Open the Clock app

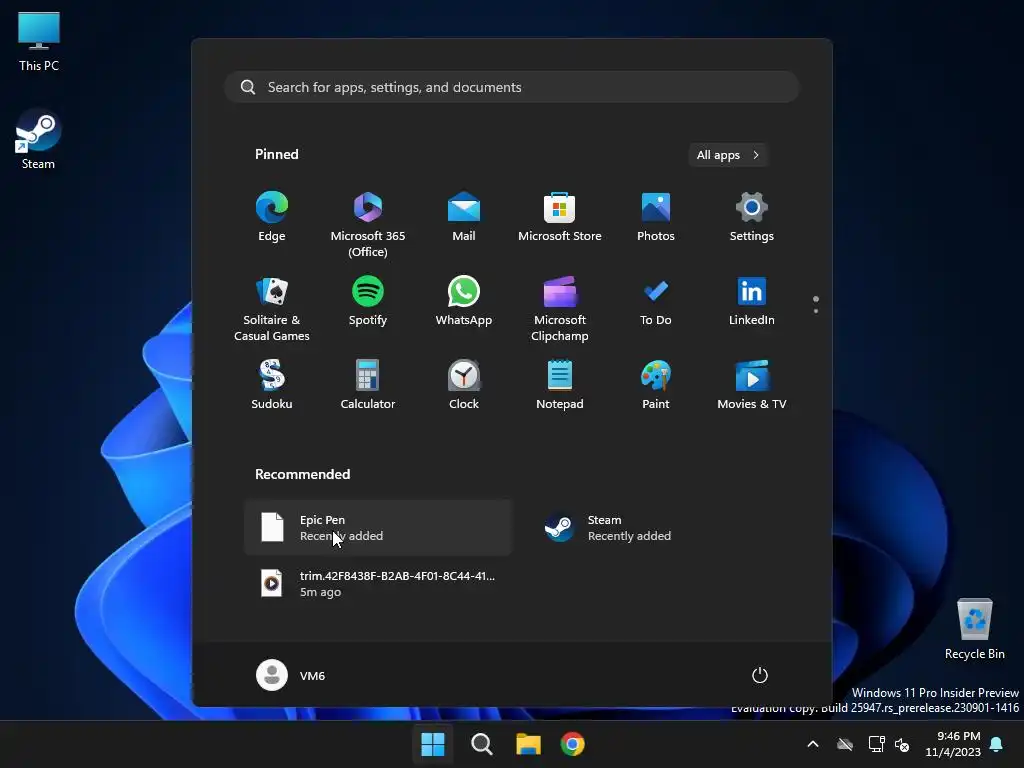(x=464, y=385)
